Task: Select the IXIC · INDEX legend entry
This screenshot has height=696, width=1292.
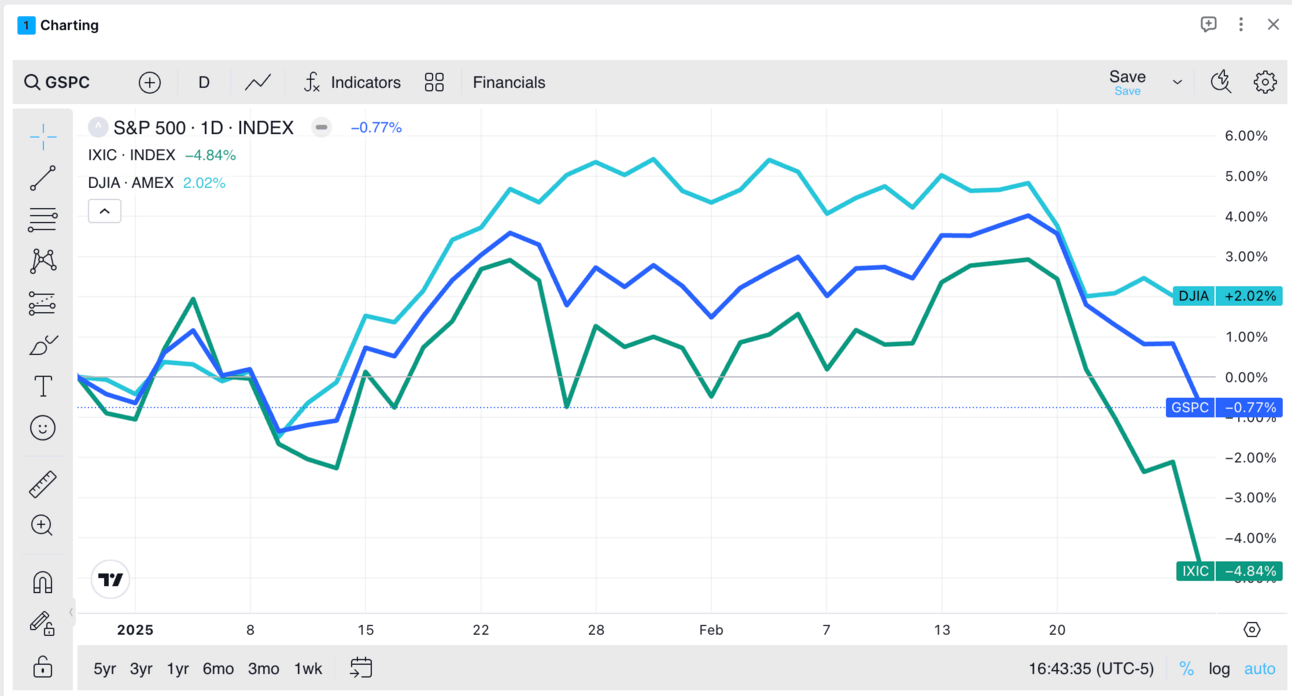Action: (x=132, y=155)
